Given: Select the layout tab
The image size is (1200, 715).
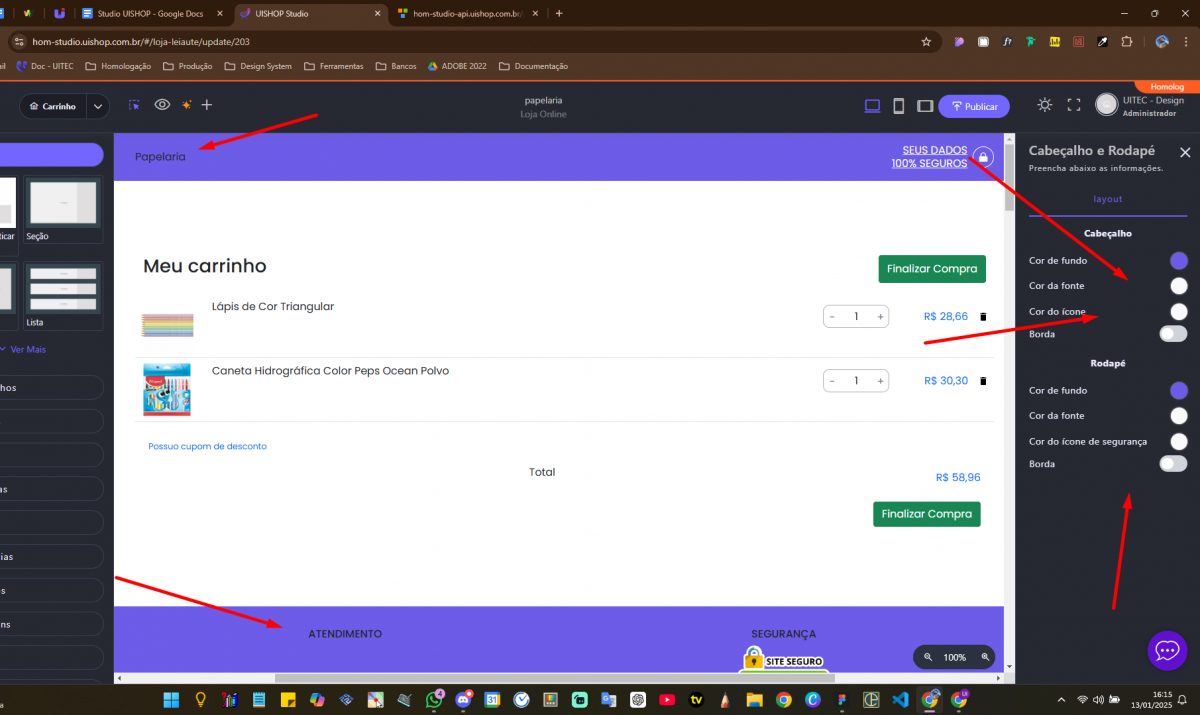Looking at the screenshot, I should tap(1107, 199).
